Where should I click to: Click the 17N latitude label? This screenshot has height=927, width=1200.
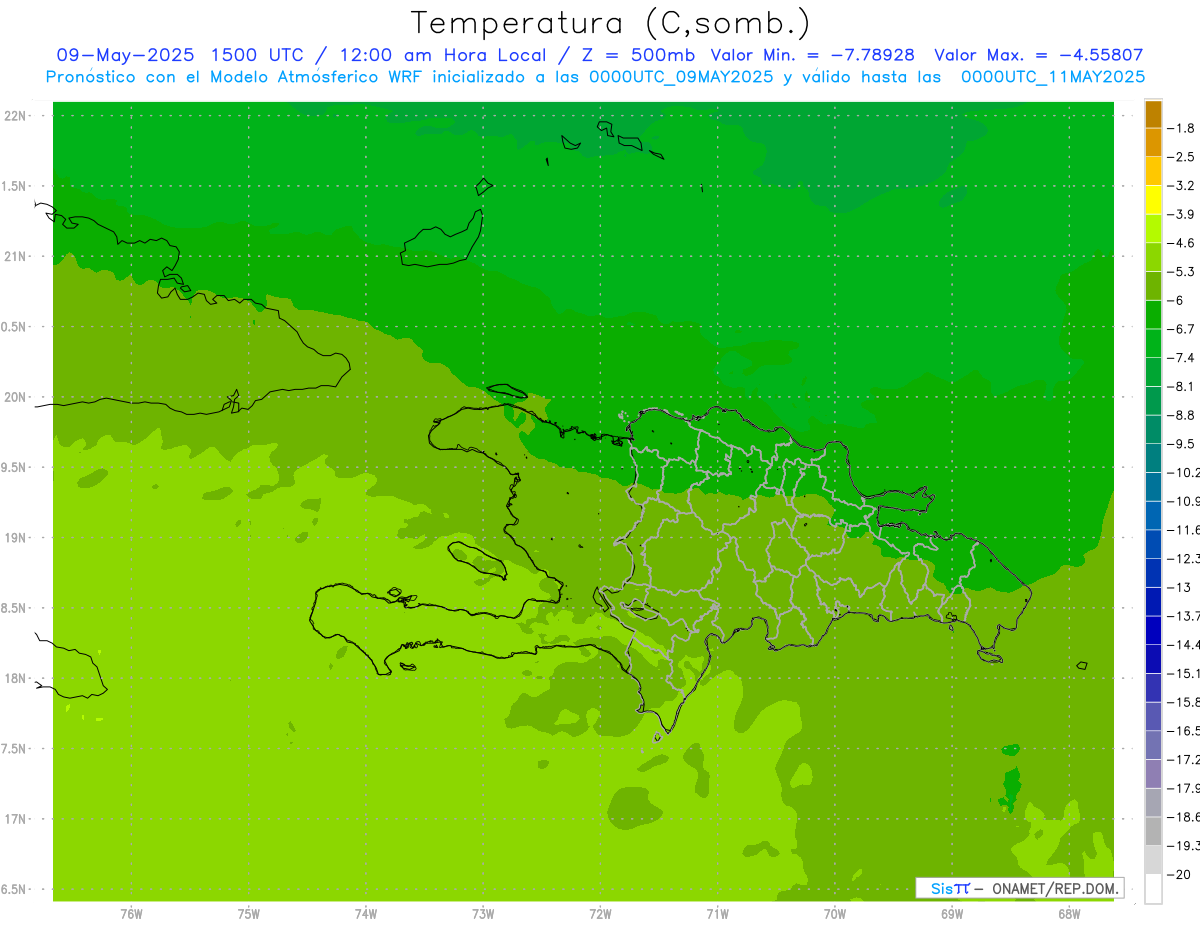click(16, 819)
